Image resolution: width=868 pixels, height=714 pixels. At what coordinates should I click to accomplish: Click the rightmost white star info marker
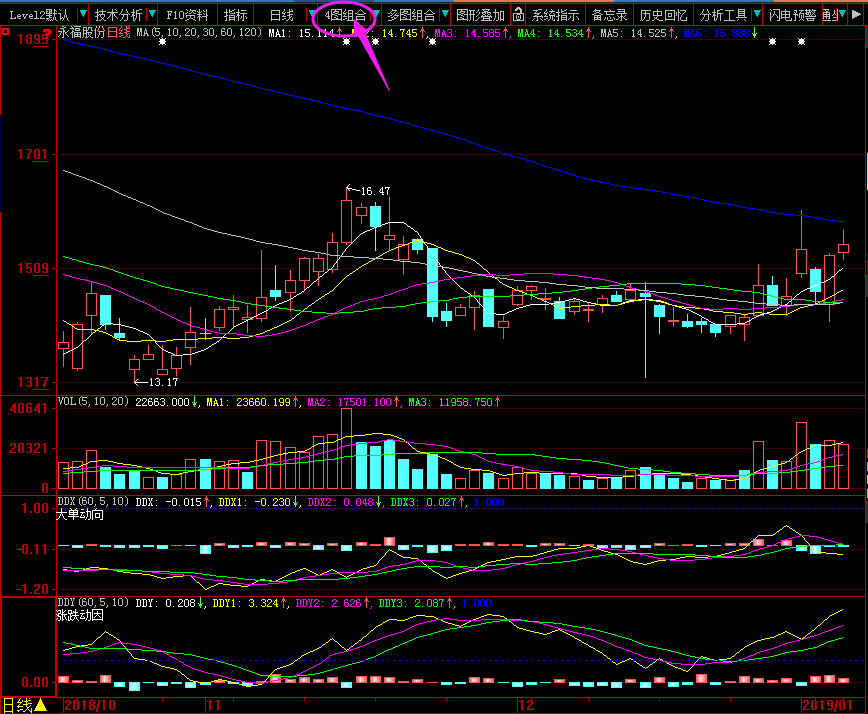(801, 42)
